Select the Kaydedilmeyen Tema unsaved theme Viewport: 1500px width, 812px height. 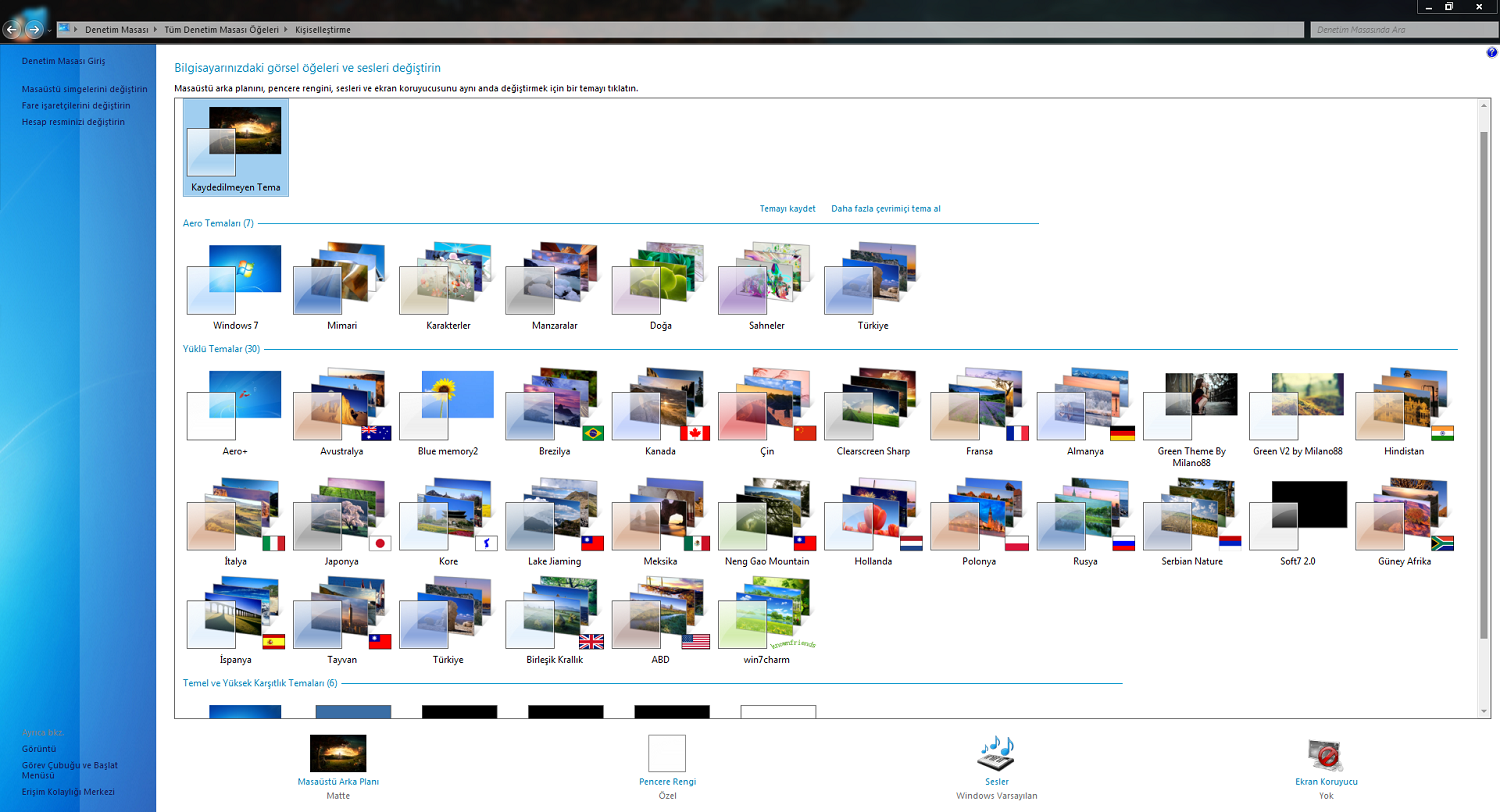coord(235,148)
